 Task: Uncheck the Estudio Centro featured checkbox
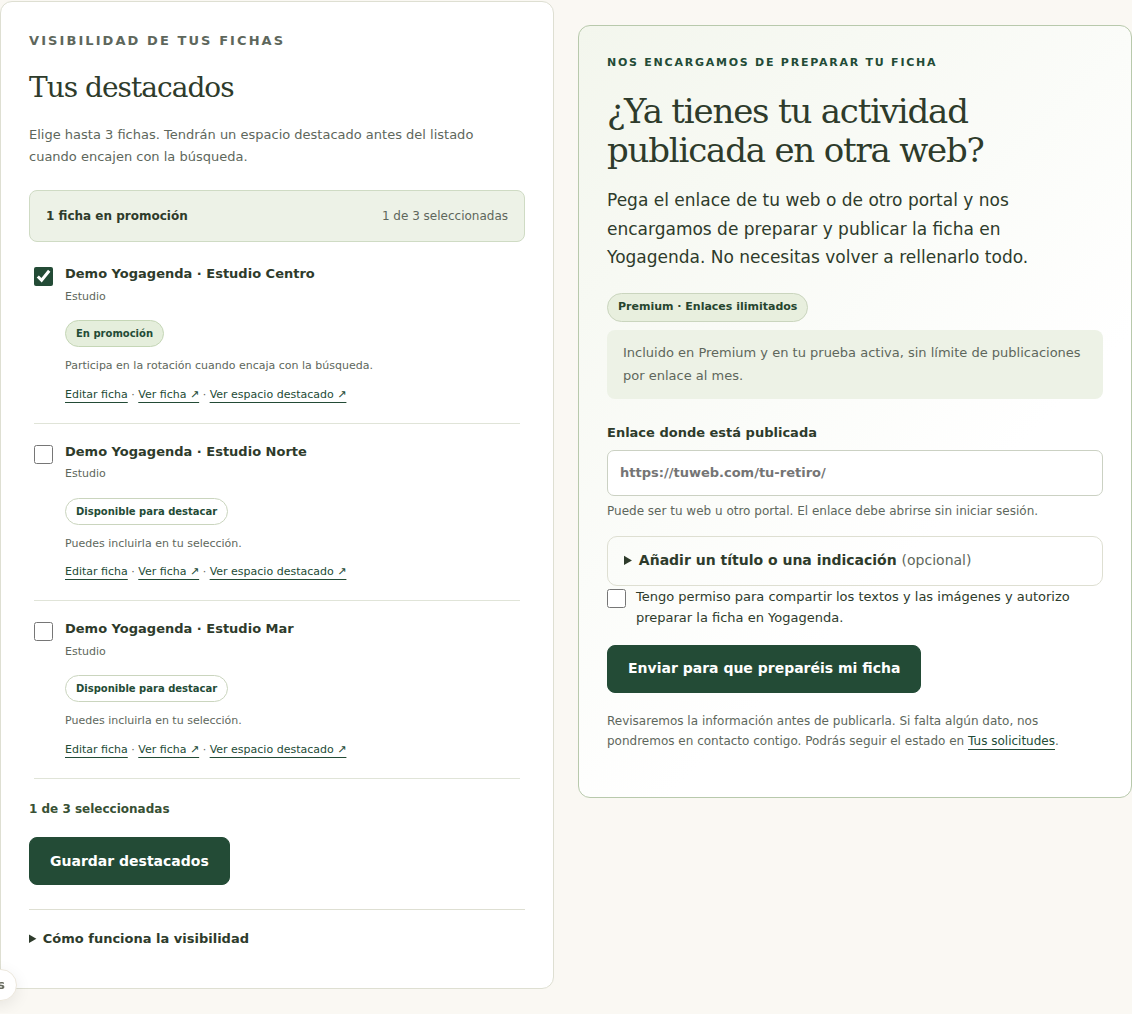click(x=43, y=276)
